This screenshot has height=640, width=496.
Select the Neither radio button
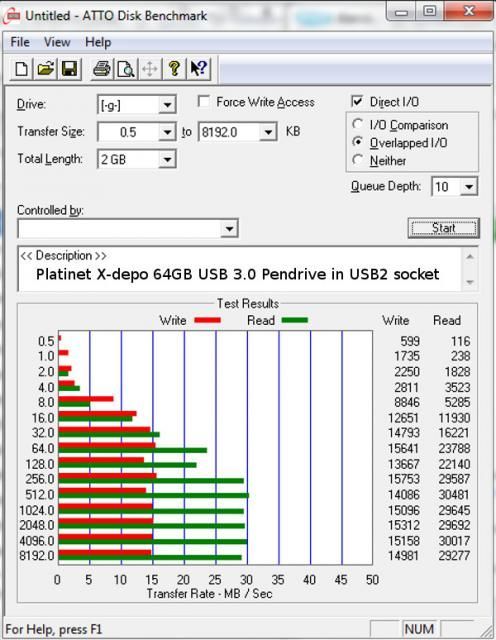tap(358, 160)
